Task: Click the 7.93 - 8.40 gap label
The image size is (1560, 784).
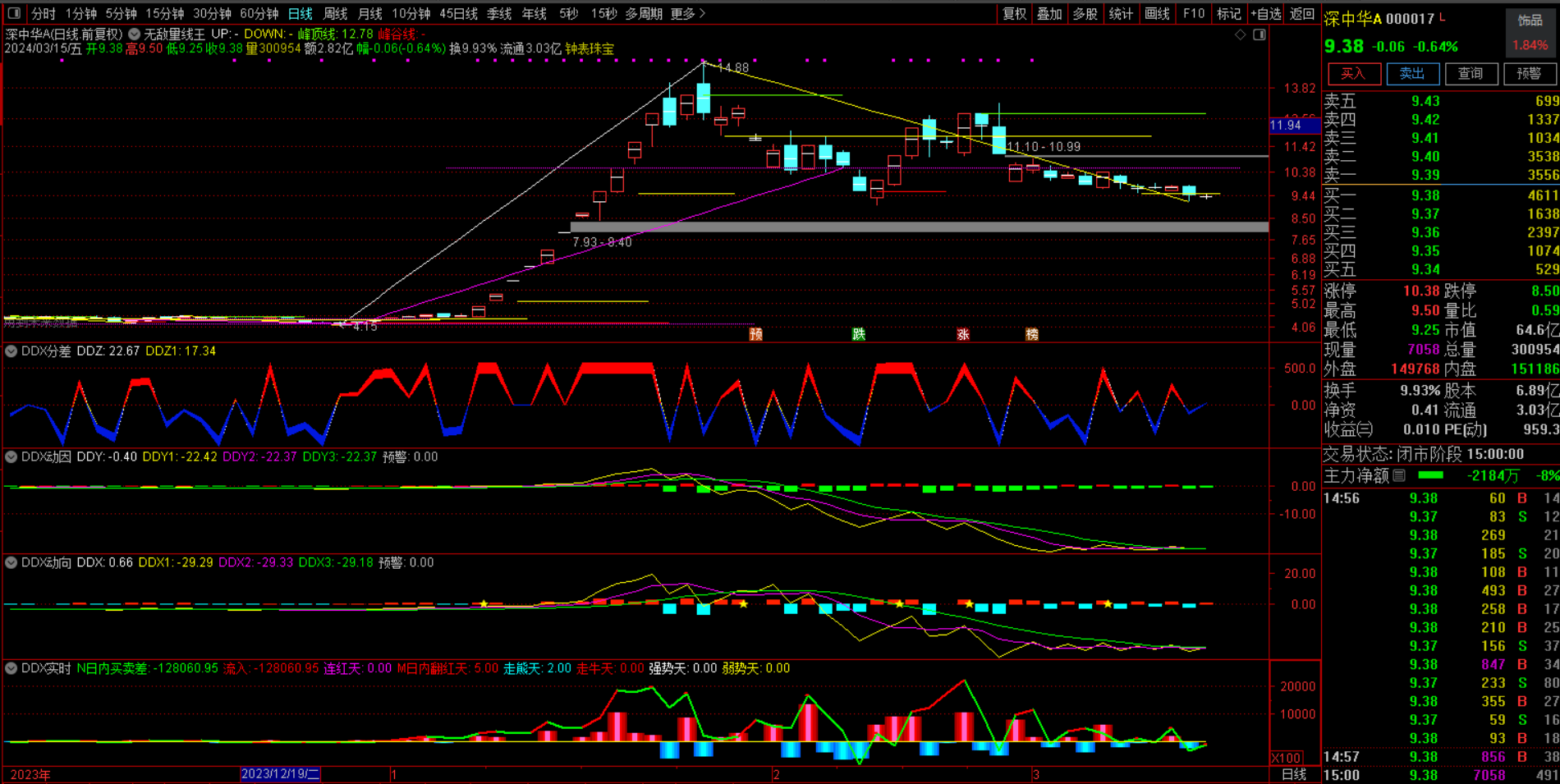Action: [x=602, y=242]
